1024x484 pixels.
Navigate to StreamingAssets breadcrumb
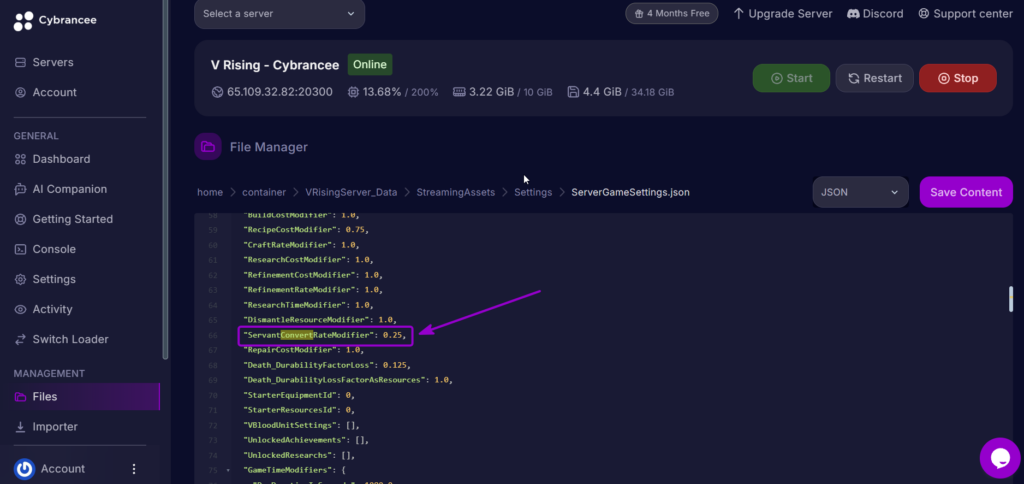(456, 193)
